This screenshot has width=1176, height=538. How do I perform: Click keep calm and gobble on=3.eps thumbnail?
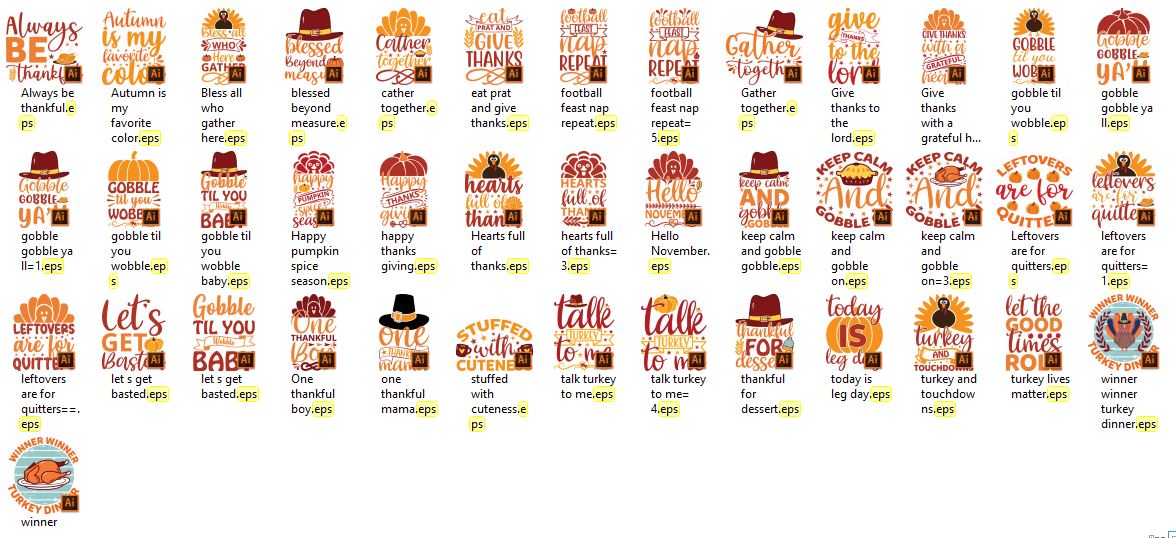coord(944,189)
